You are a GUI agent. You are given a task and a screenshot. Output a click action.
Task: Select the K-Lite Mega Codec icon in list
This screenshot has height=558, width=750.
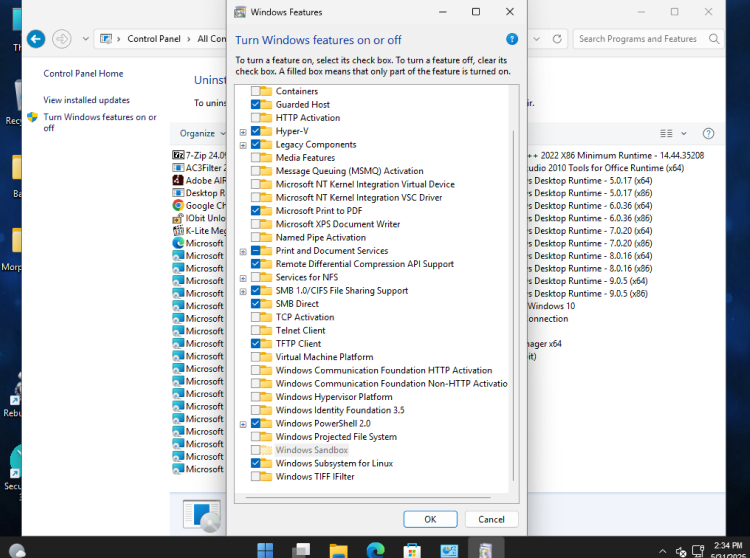point(178,230)
